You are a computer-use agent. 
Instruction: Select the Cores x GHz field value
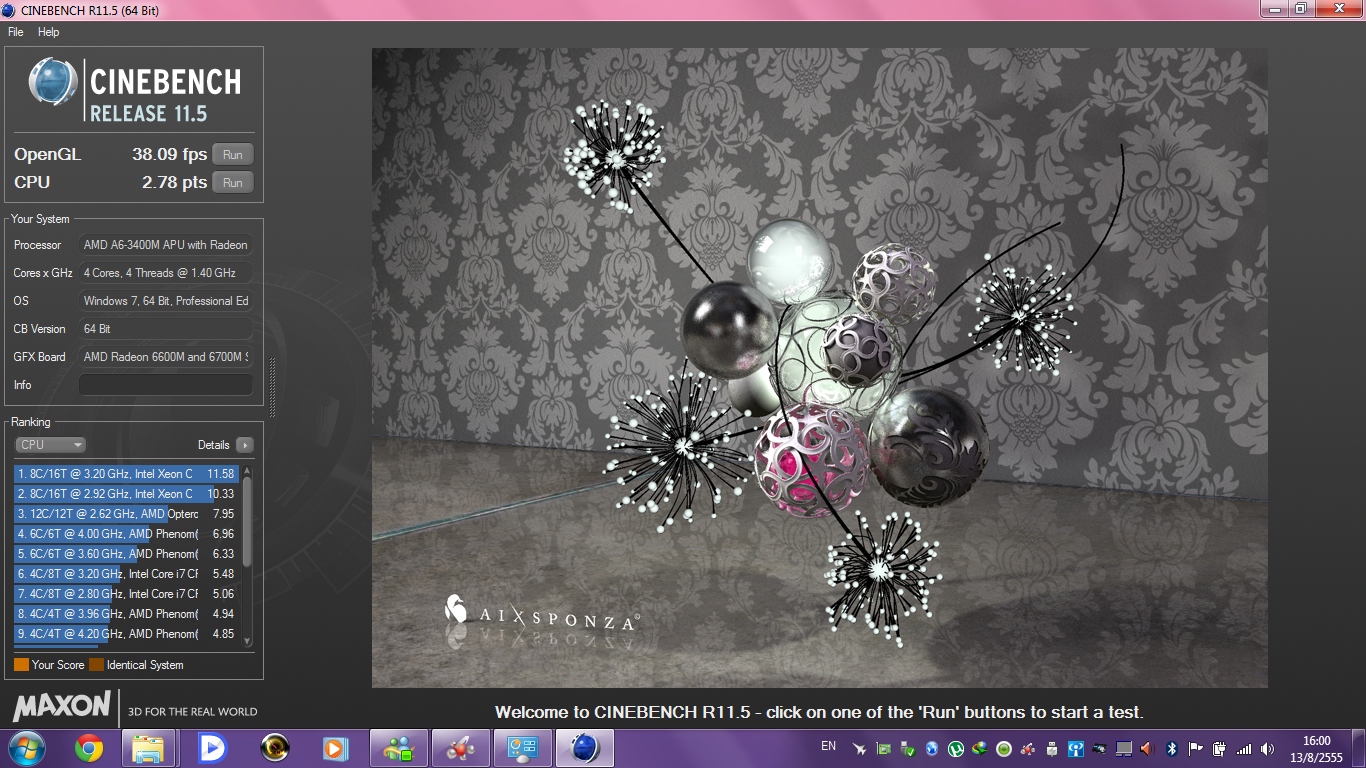click(166, 273)
